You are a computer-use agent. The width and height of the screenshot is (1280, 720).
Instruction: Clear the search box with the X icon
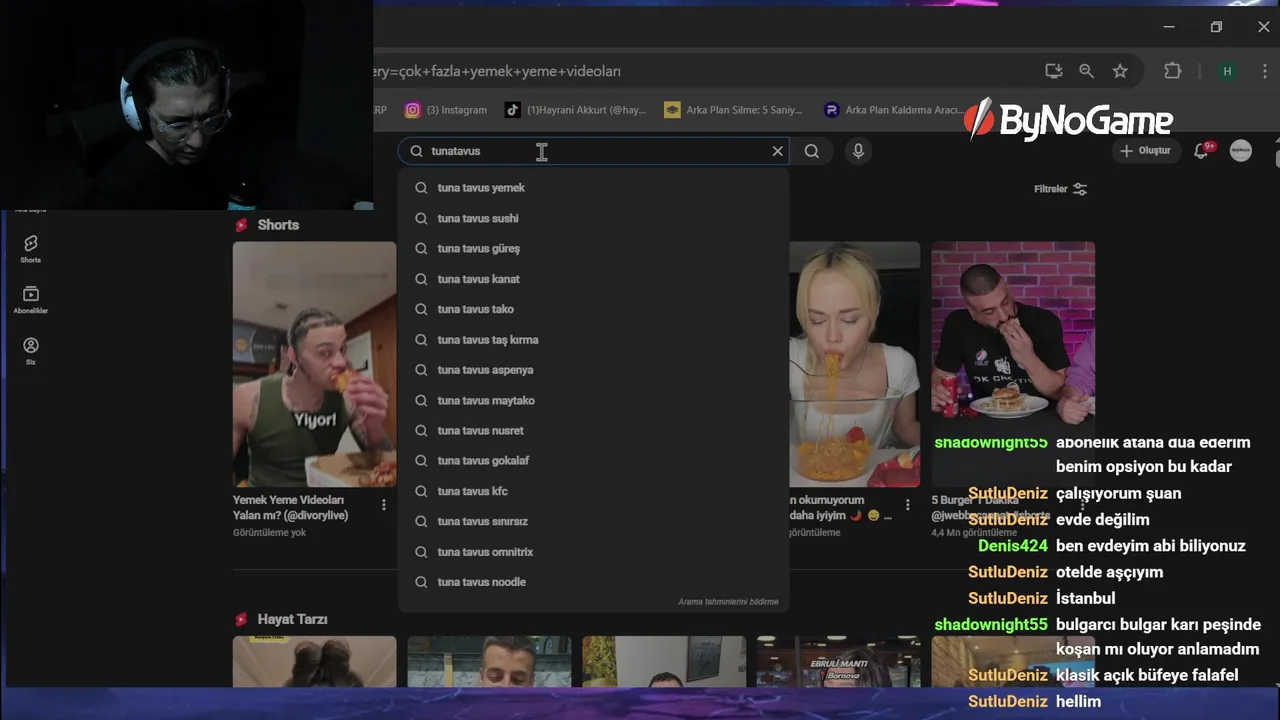tap(777, 151)
